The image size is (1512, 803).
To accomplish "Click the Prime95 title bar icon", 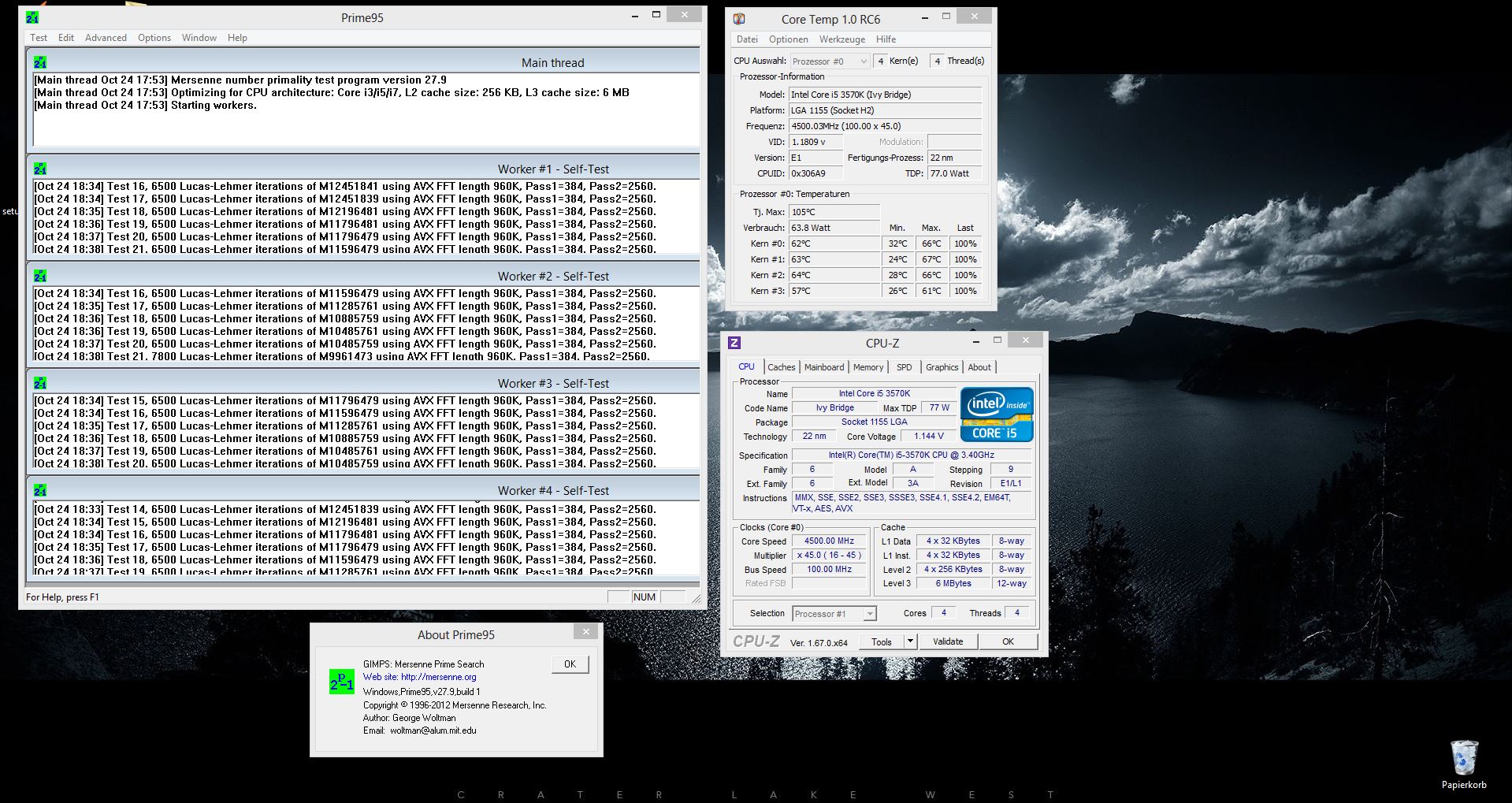I will tap(32, 17).
